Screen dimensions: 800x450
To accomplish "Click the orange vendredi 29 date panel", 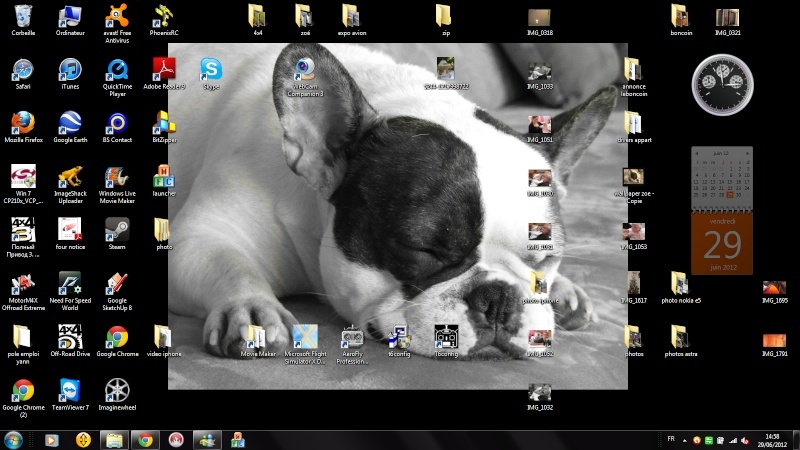I will (722, 243).
